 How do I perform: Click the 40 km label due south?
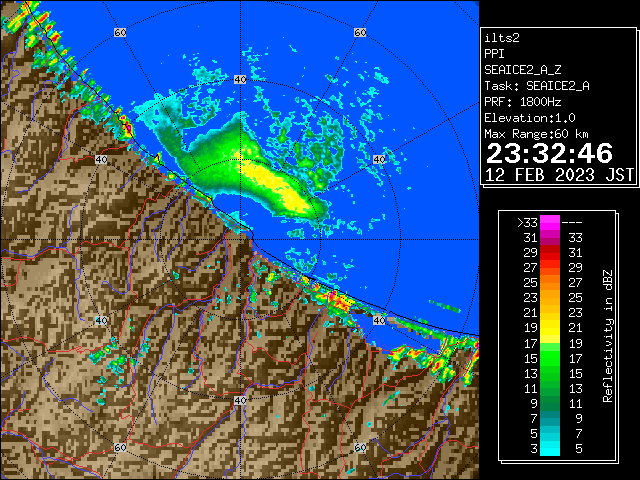coord(240,400)
